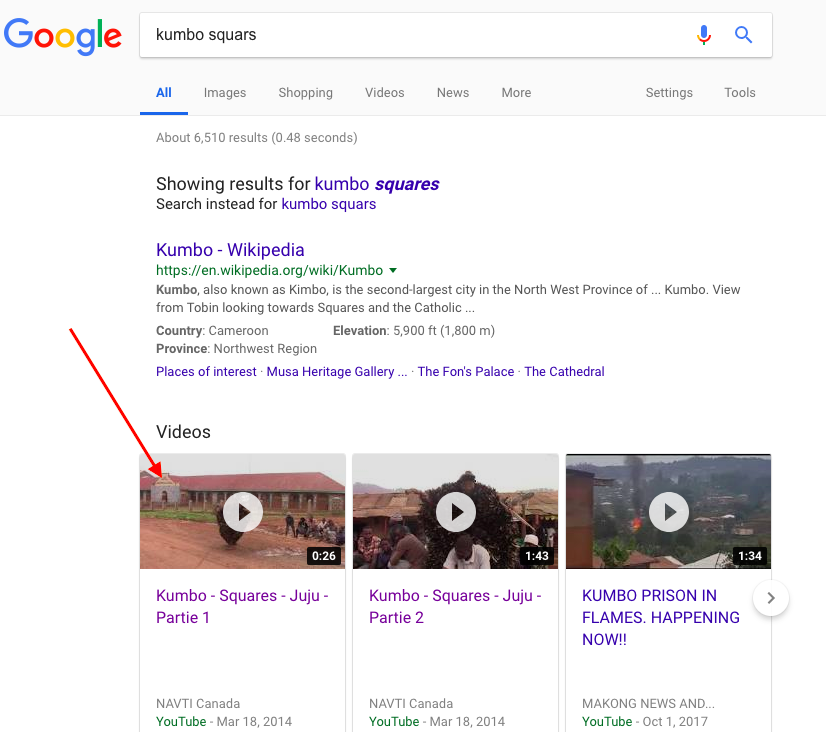Click the MAKONG NEWS AND... channel text
The height and width of the screenshot is (732, 826).
[x=648, y=704]
